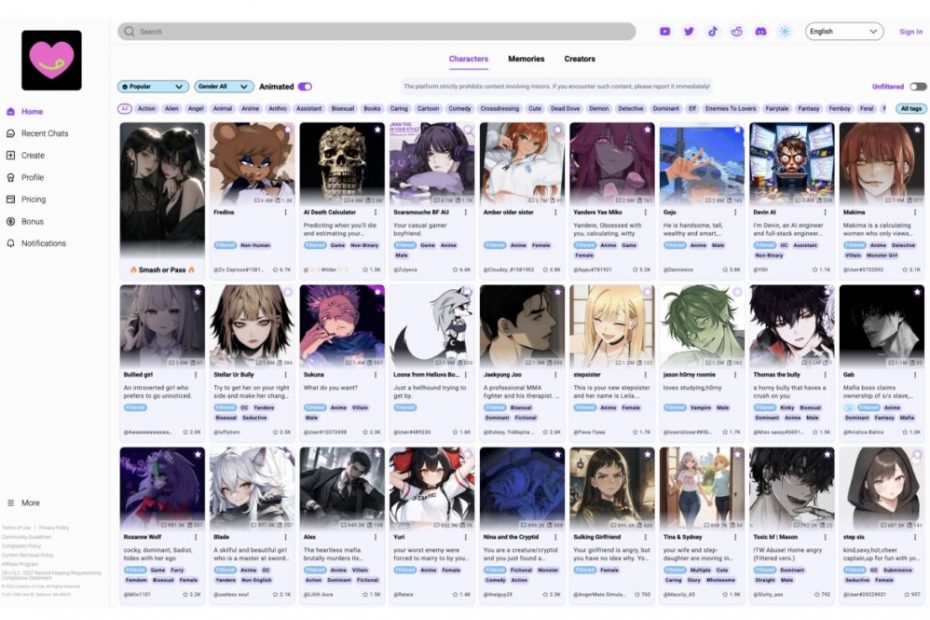The image size is (930, 620).
Task: Toggle favorite star on Bullied girl card
Action: [198, 291]
